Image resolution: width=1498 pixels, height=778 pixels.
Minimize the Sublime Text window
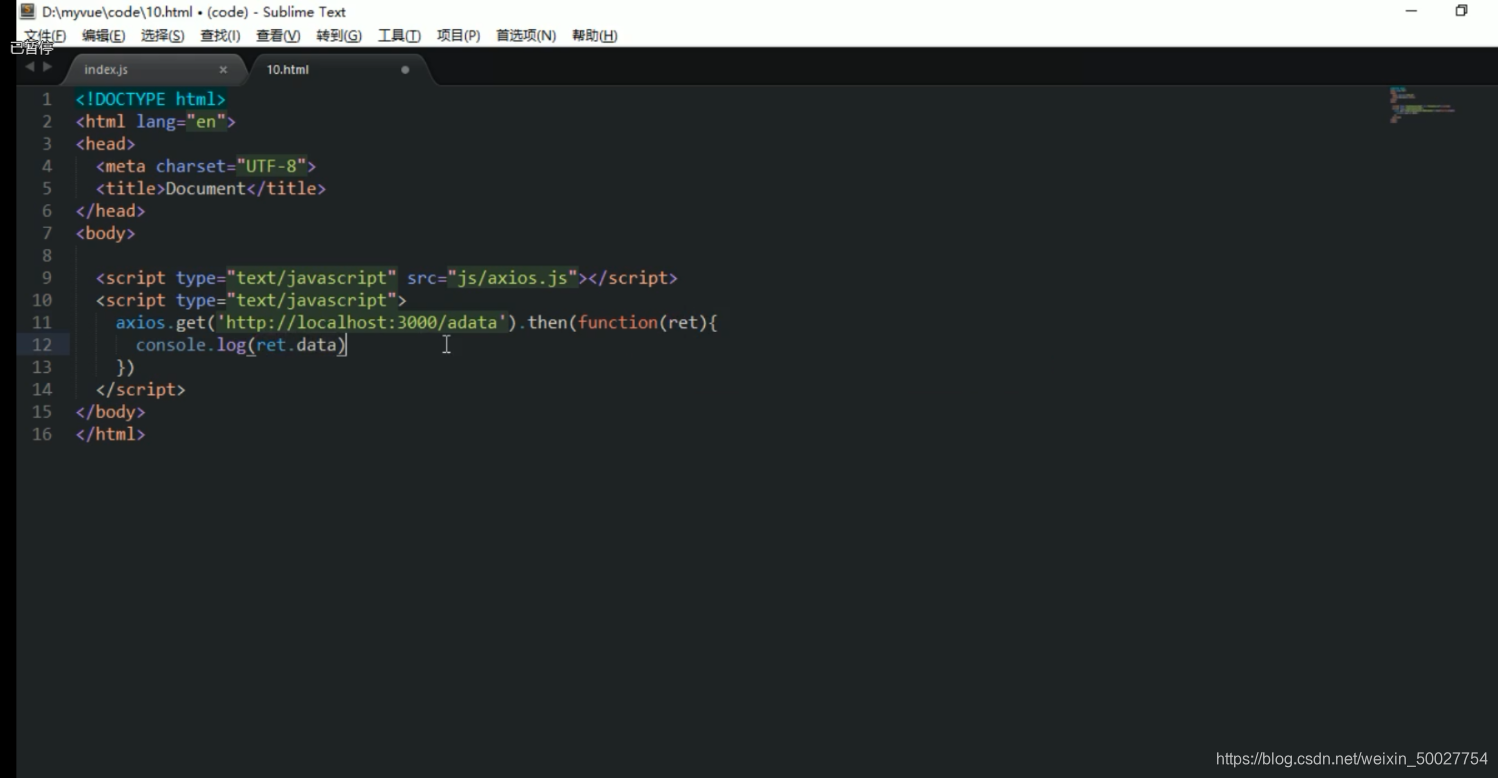tap(1411, 12)
